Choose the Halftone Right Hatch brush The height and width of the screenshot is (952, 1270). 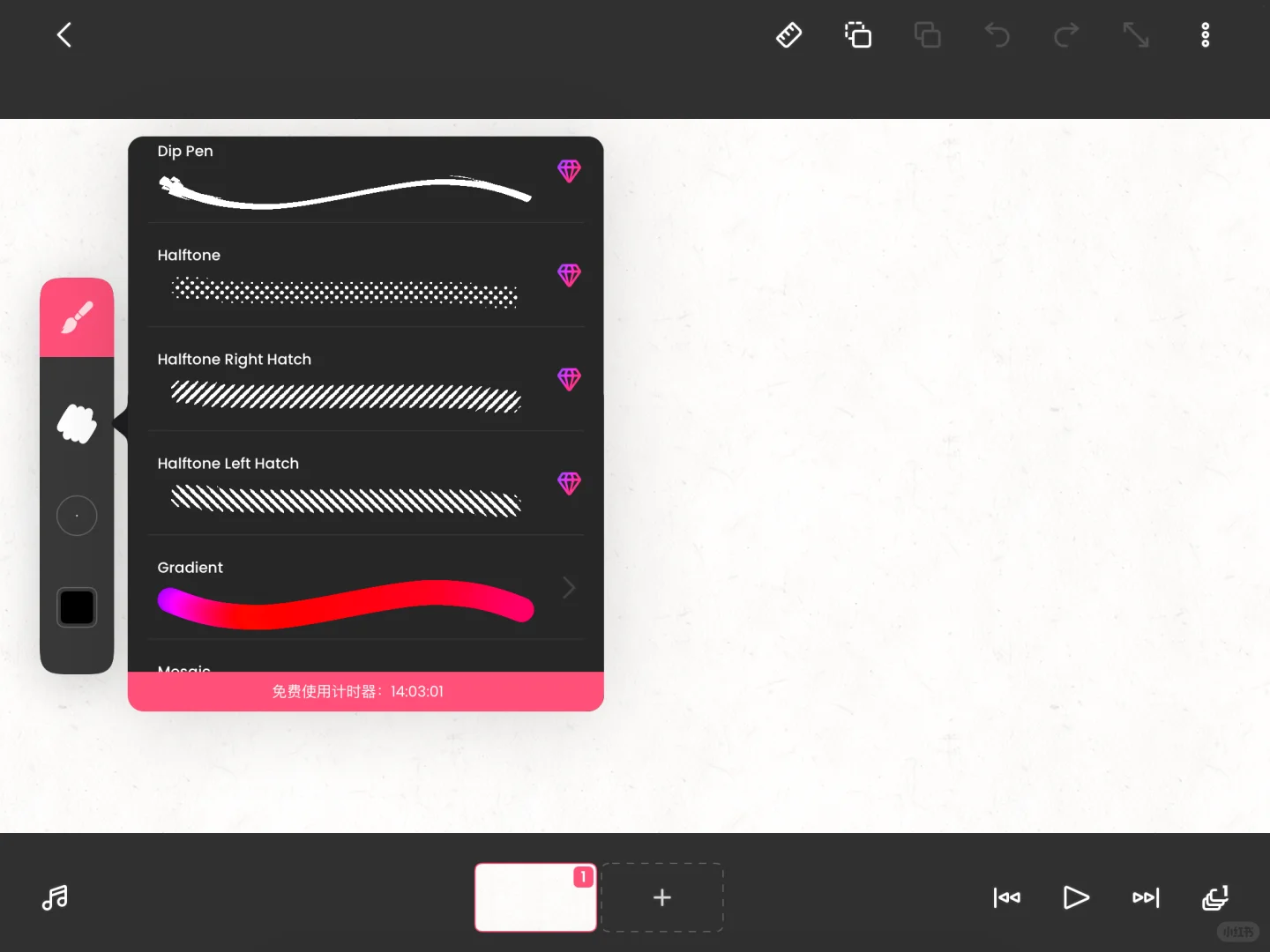pos(366,379)
